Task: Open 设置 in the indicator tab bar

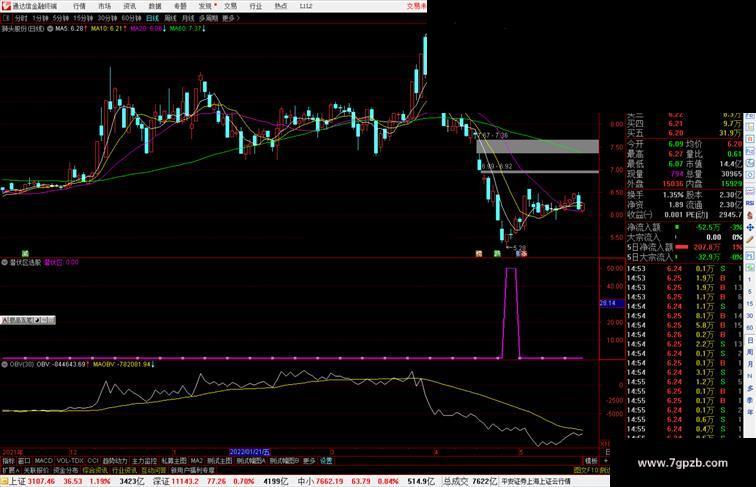Action: click(326, 461)
